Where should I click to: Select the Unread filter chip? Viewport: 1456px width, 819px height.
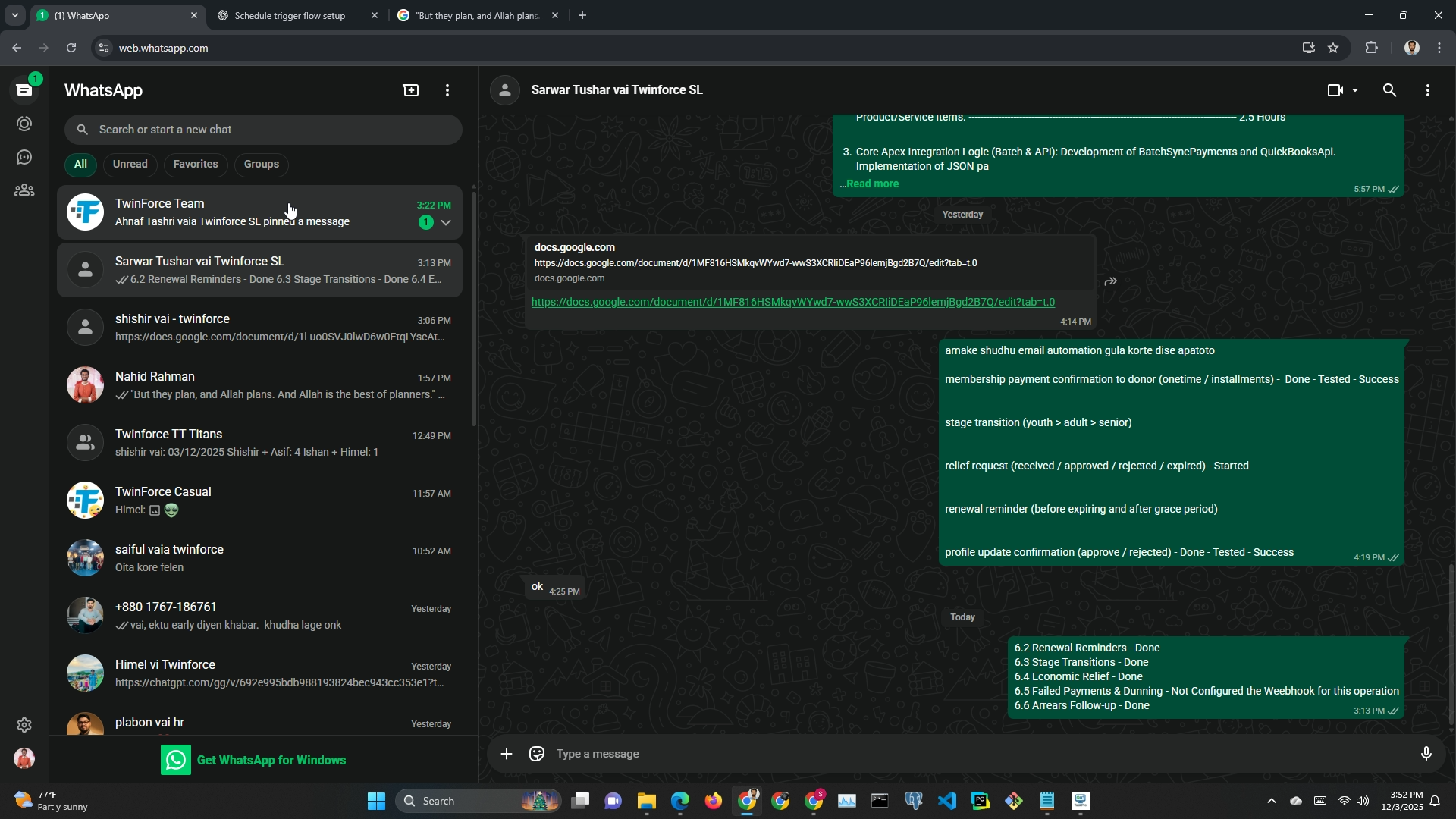point(130,165)
